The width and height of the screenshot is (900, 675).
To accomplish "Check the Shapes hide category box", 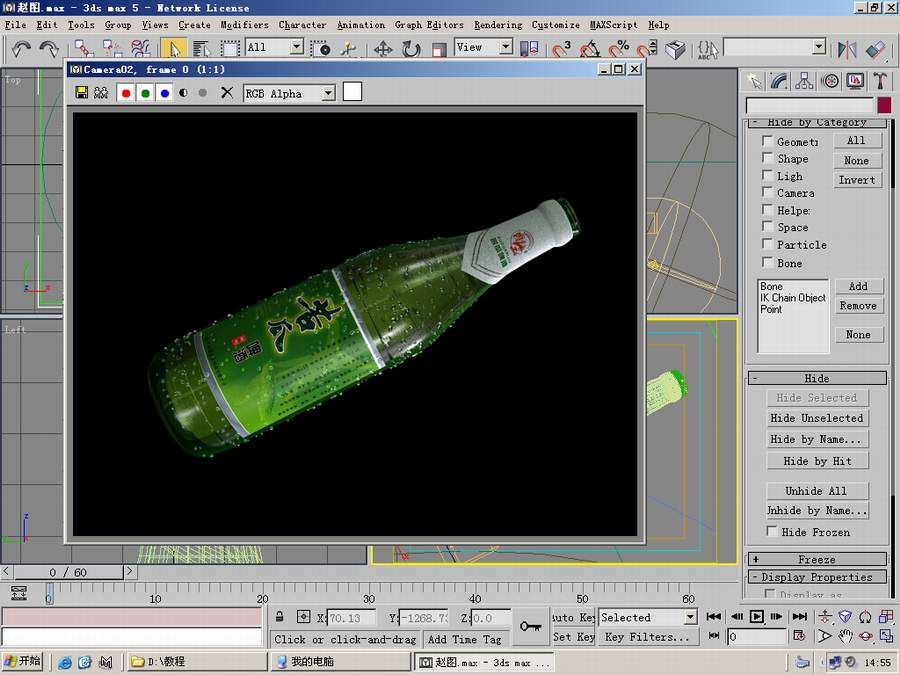I will coord(767,158).
